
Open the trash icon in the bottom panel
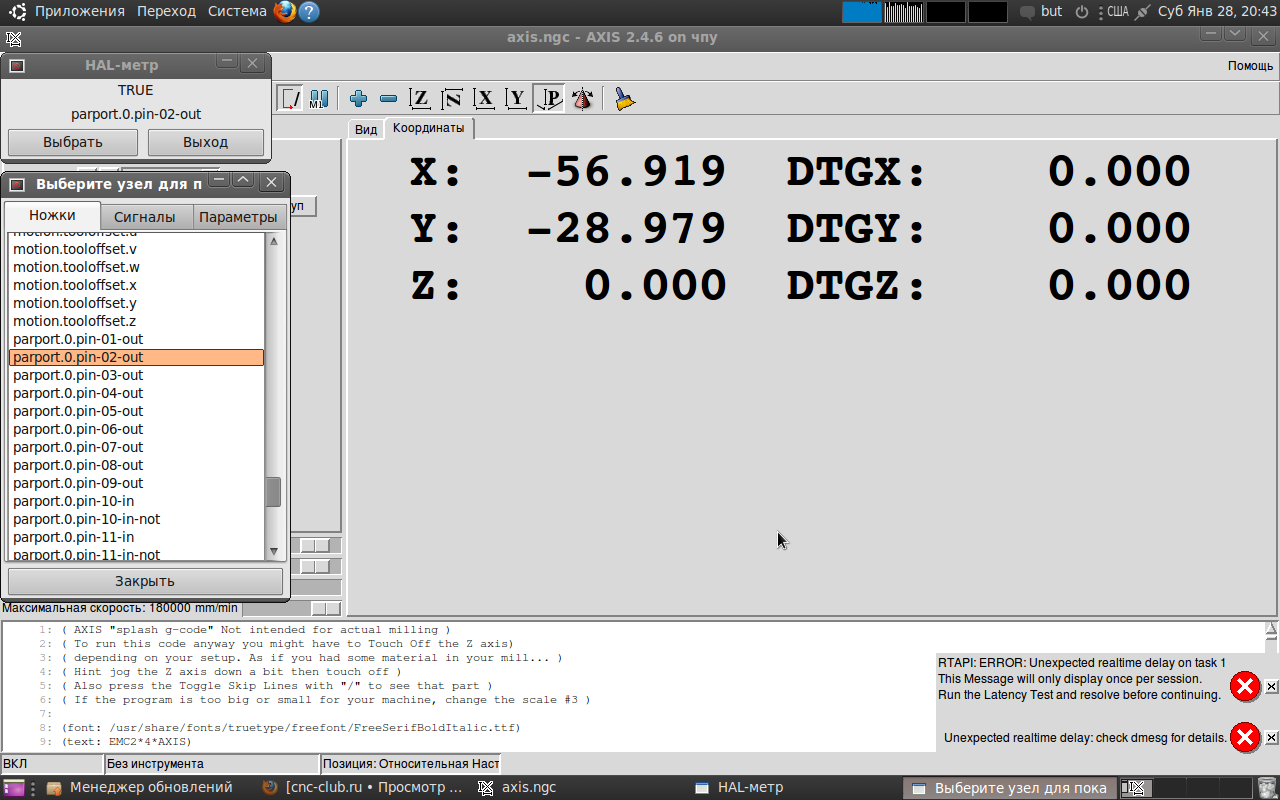pos(1267,788)
